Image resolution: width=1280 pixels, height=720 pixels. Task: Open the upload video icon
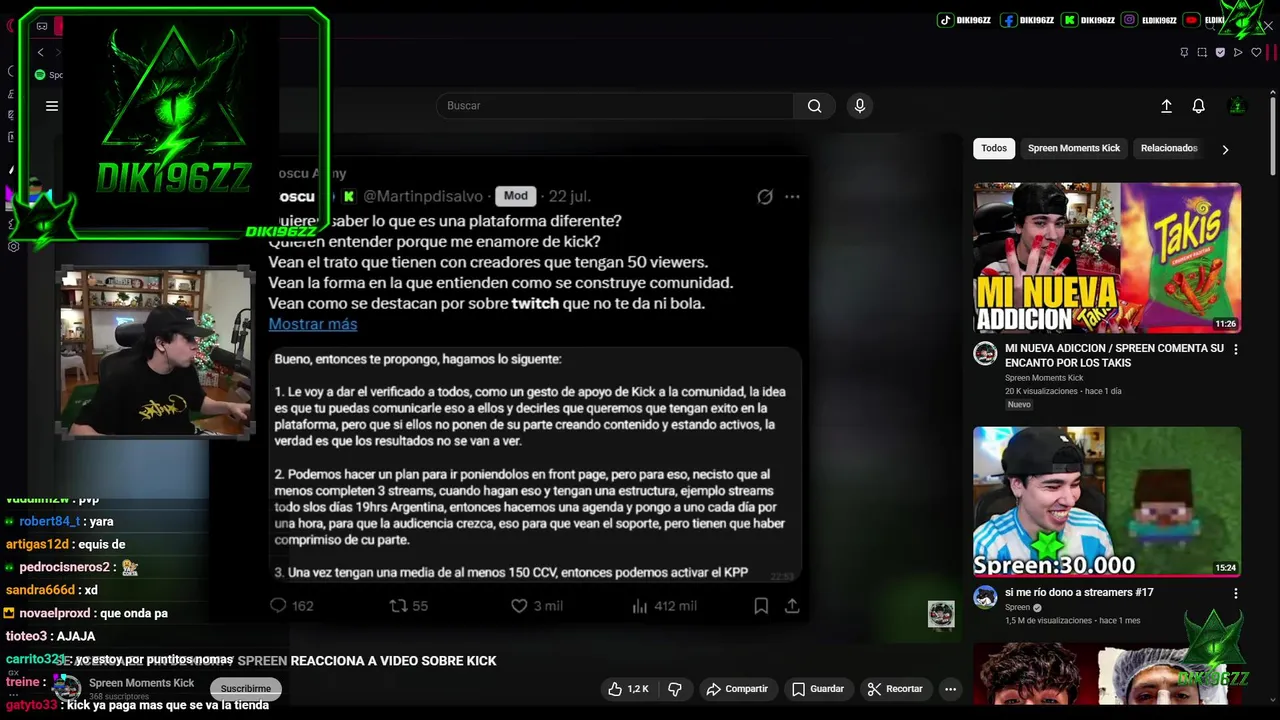point(1166,106)
